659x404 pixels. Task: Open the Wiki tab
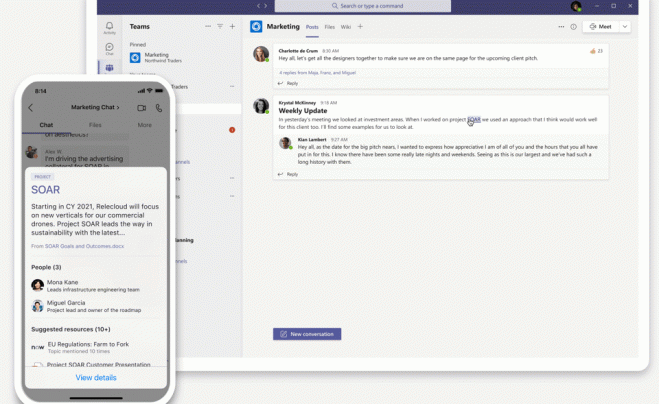[345, 27]
